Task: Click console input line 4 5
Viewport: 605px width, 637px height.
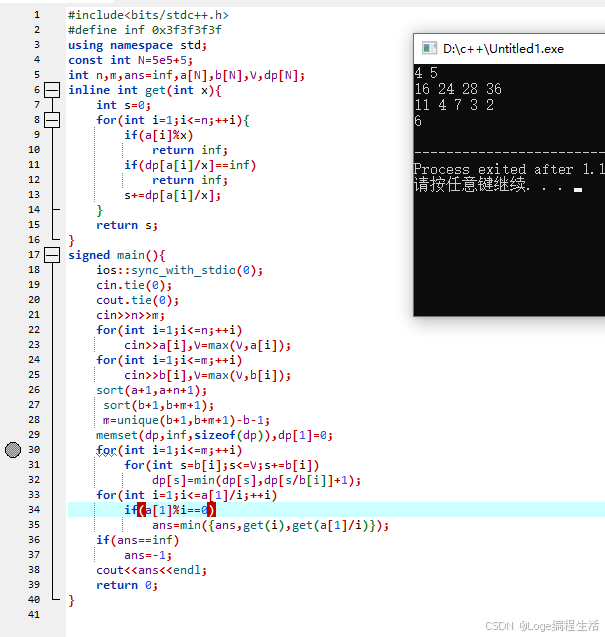Action: (426, 73)
